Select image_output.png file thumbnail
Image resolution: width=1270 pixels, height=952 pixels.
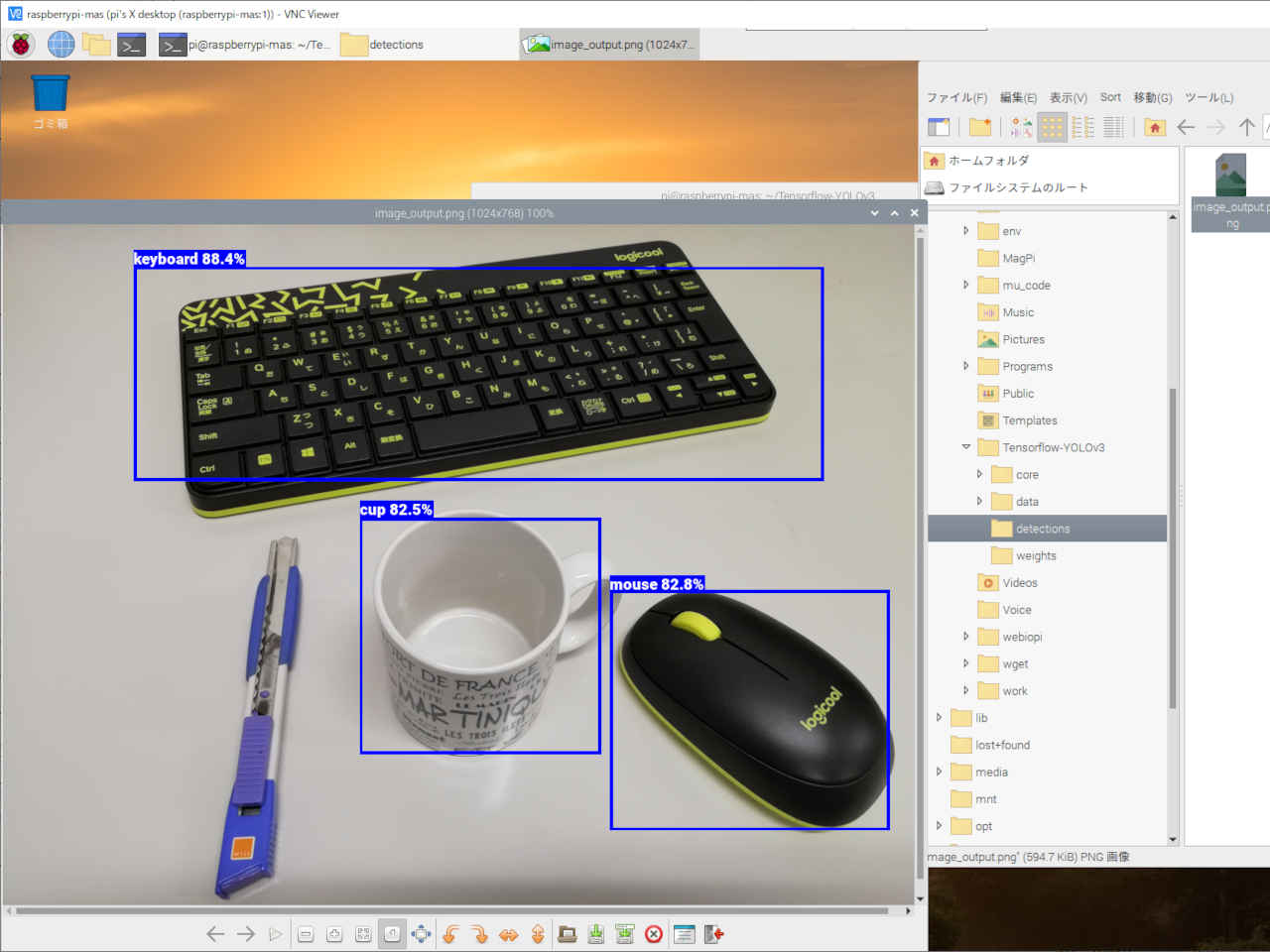coord(1231,191)
